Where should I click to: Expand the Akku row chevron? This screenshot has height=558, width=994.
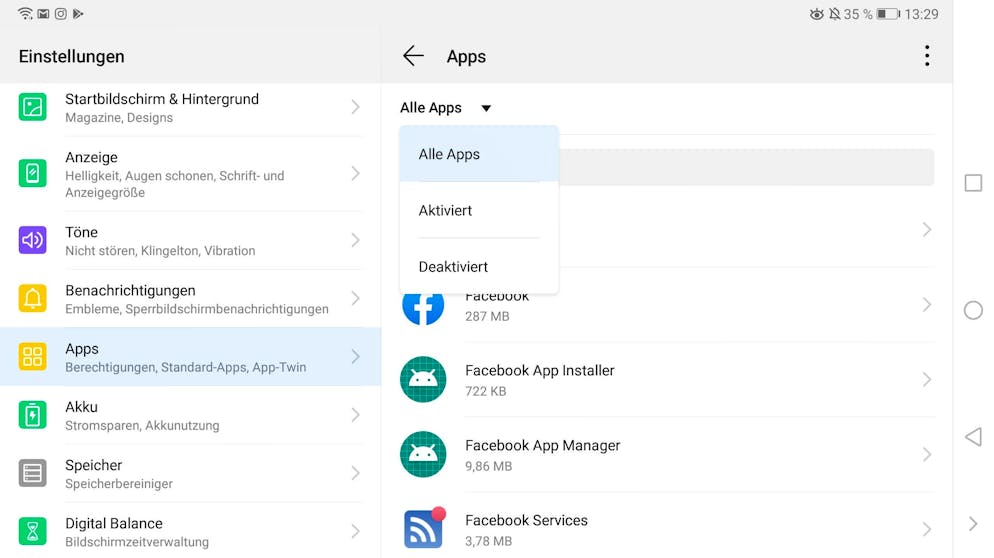[356, 415]
